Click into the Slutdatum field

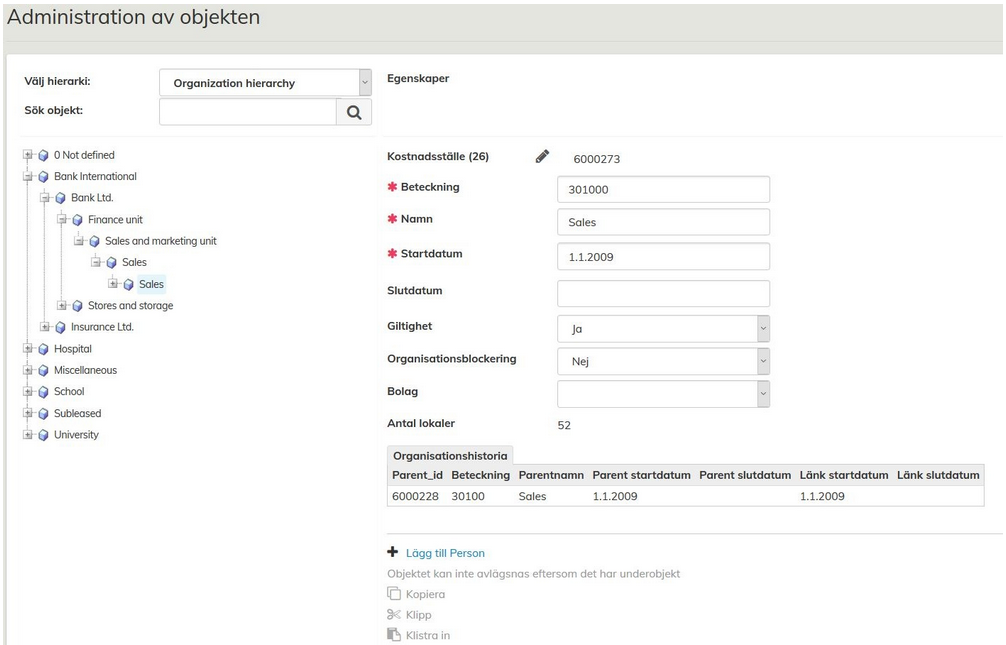click(663, 294)
